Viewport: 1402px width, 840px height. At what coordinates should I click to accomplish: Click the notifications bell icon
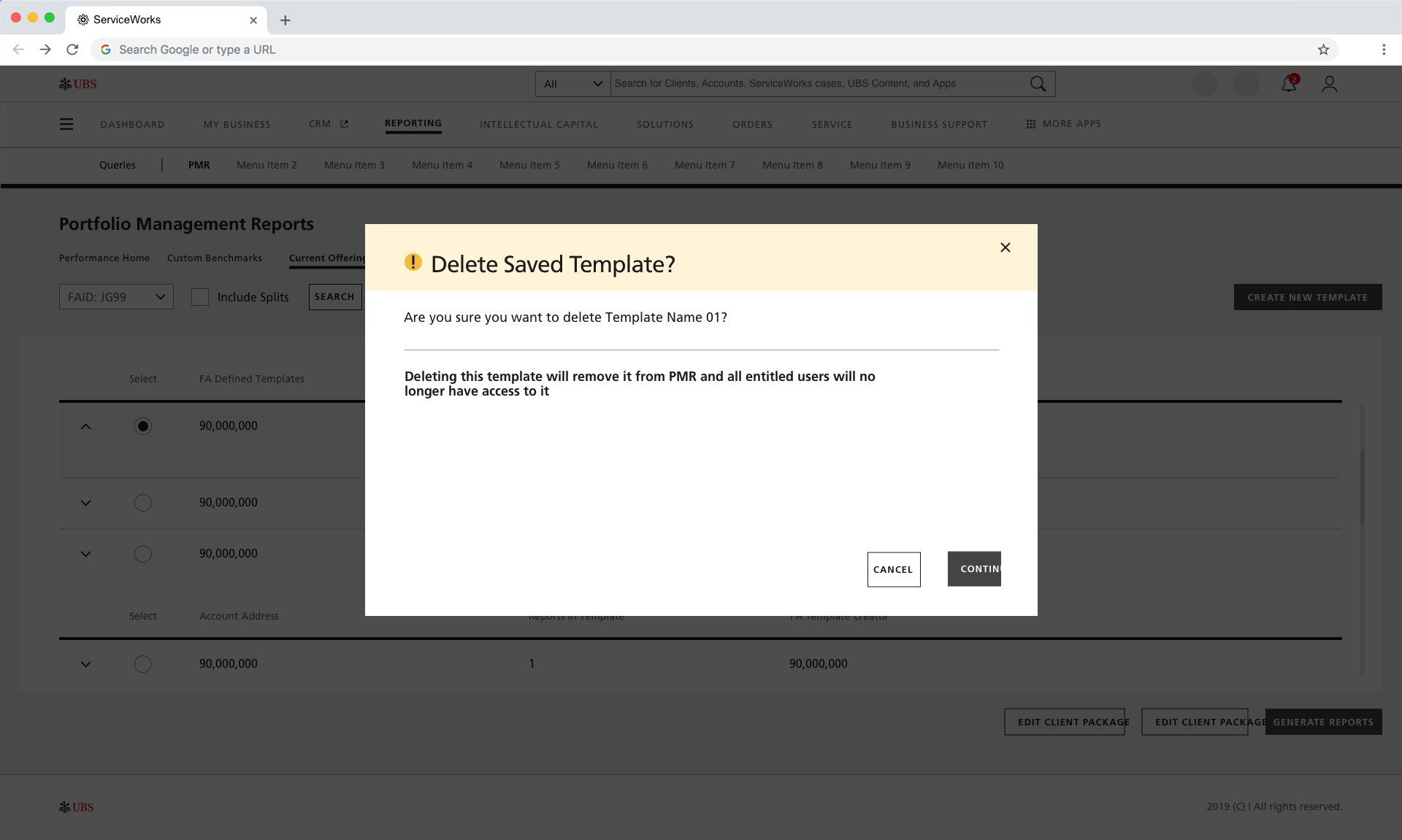[x=1289, y=84]
